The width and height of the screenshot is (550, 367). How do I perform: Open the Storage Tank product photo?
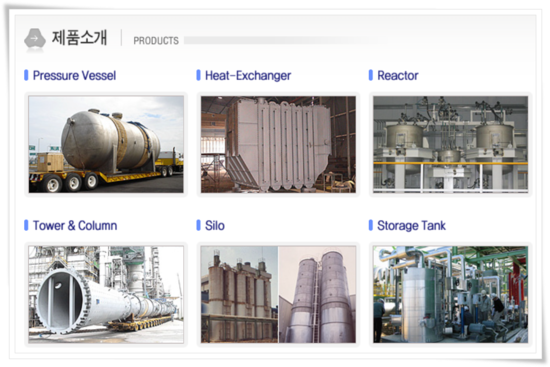[x=450, y=294]
